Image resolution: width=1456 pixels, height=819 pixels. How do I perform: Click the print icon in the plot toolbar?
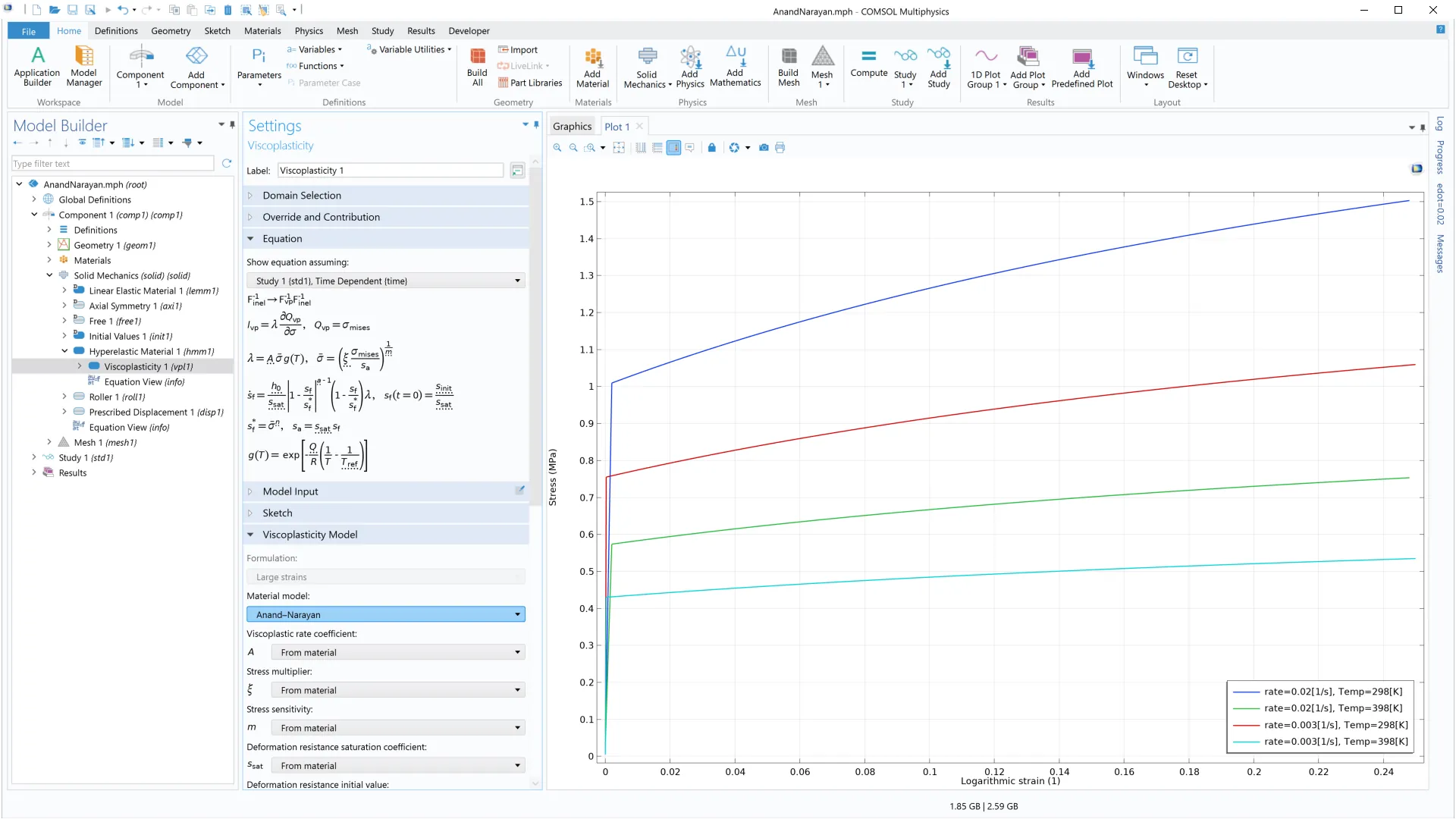click(x=780, y=148)
